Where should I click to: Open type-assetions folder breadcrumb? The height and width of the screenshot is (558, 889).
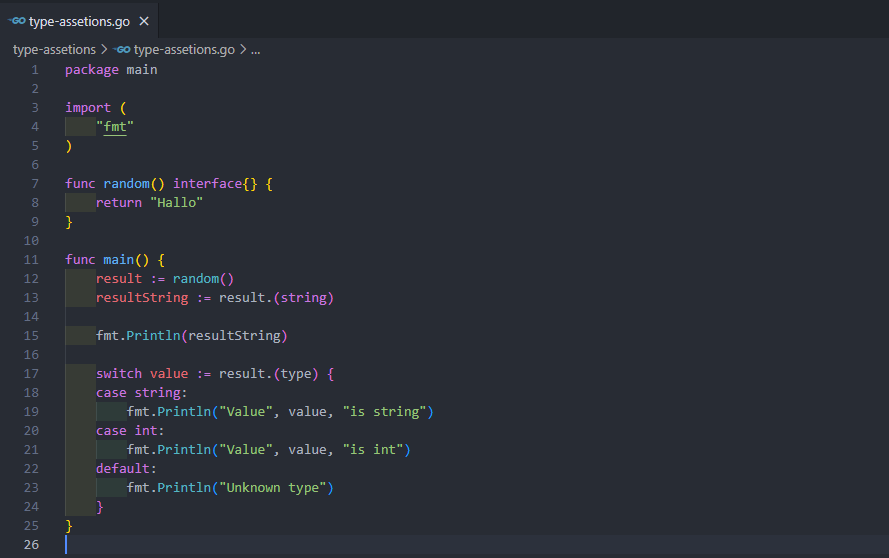click(x=54, y=50)
